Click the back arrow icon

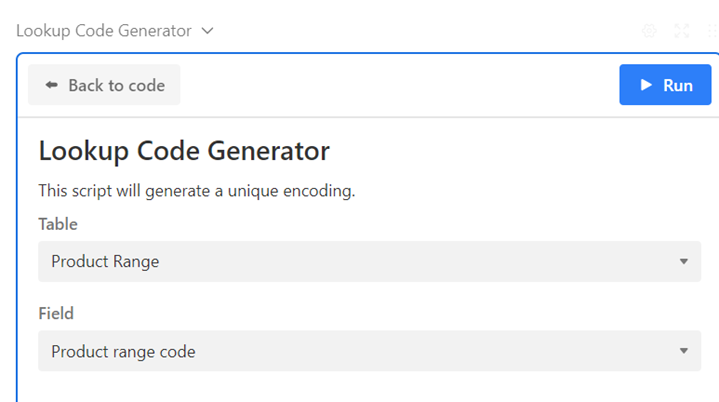(51, 85)
